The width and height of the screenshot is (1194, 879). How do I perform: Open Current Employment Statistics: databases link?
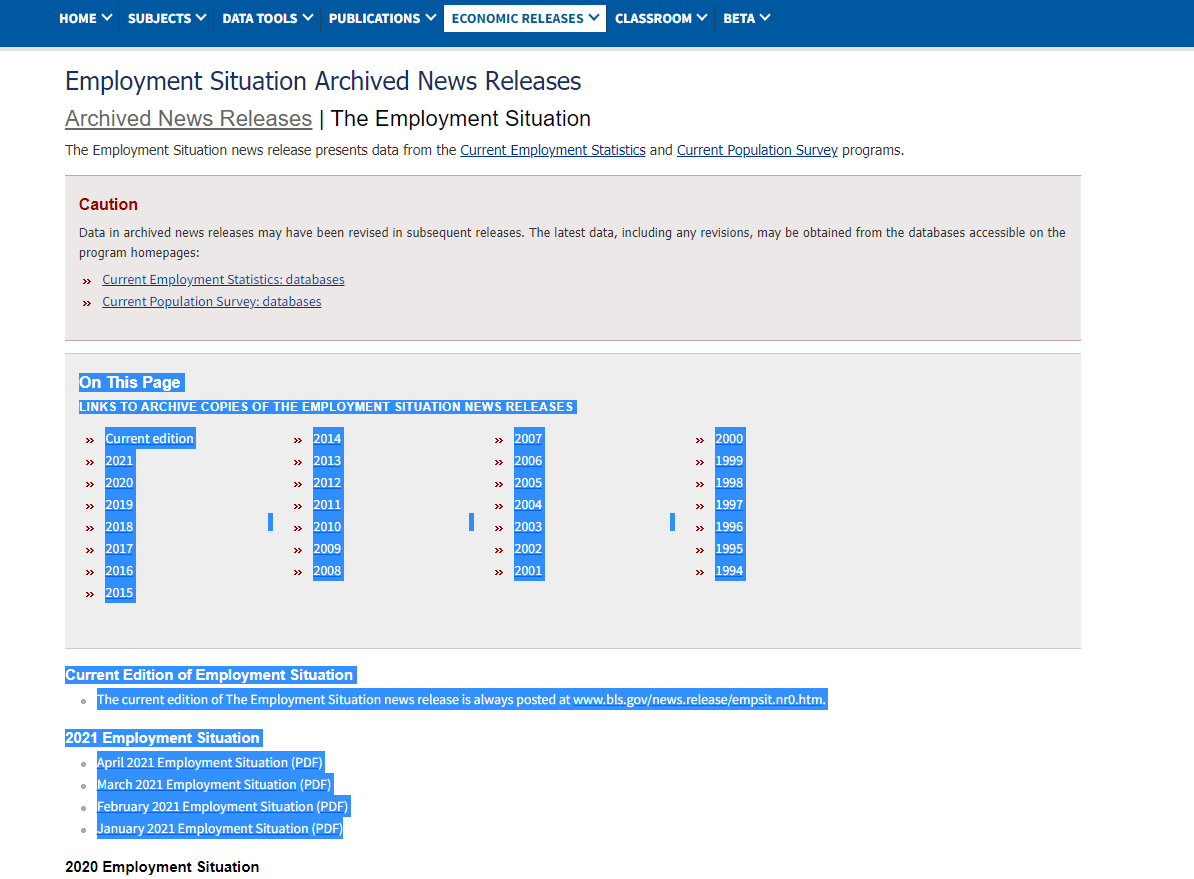223,280
